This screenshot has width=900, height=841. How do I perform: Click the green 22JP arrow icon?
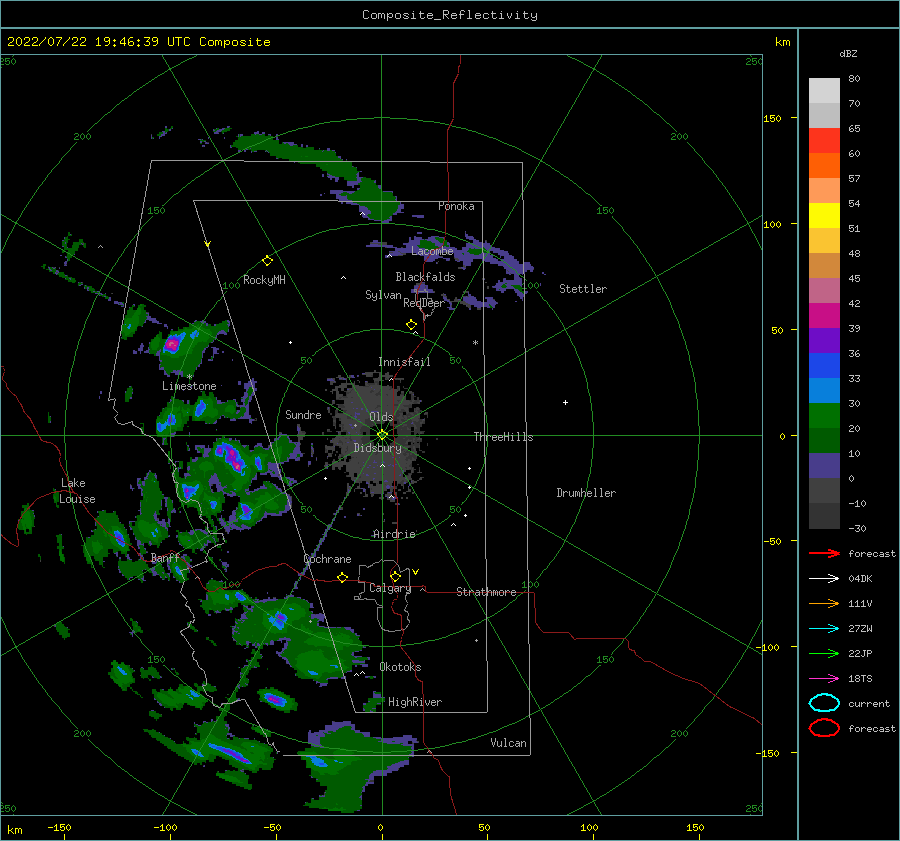pos(824,653)
